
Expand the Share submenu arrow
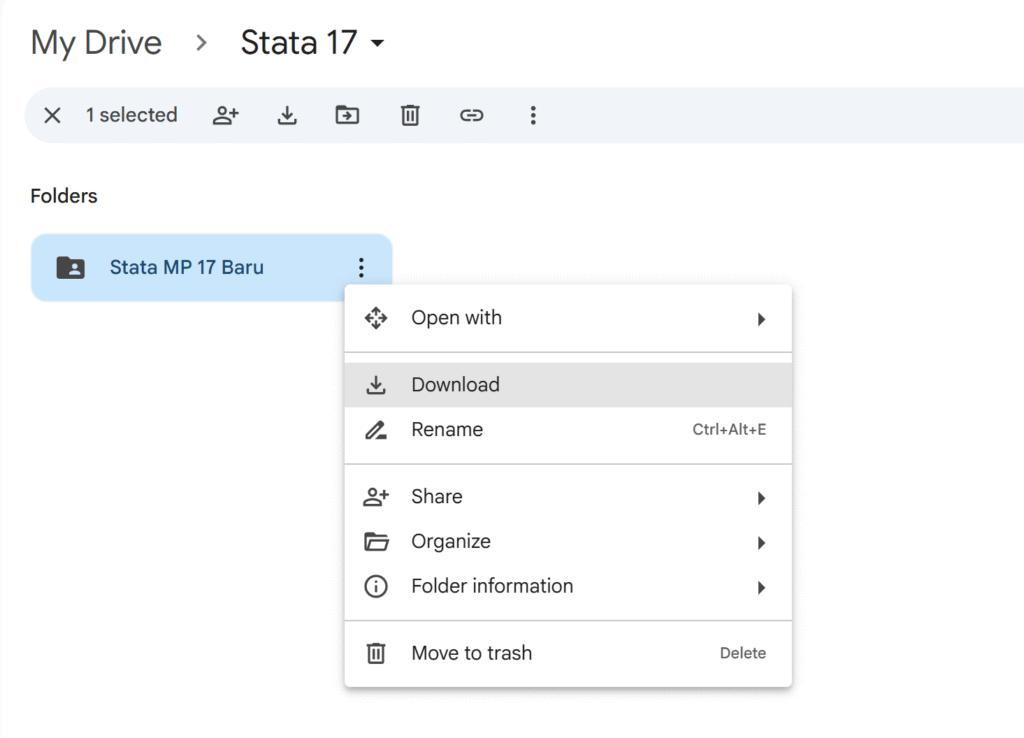[761, 498]
